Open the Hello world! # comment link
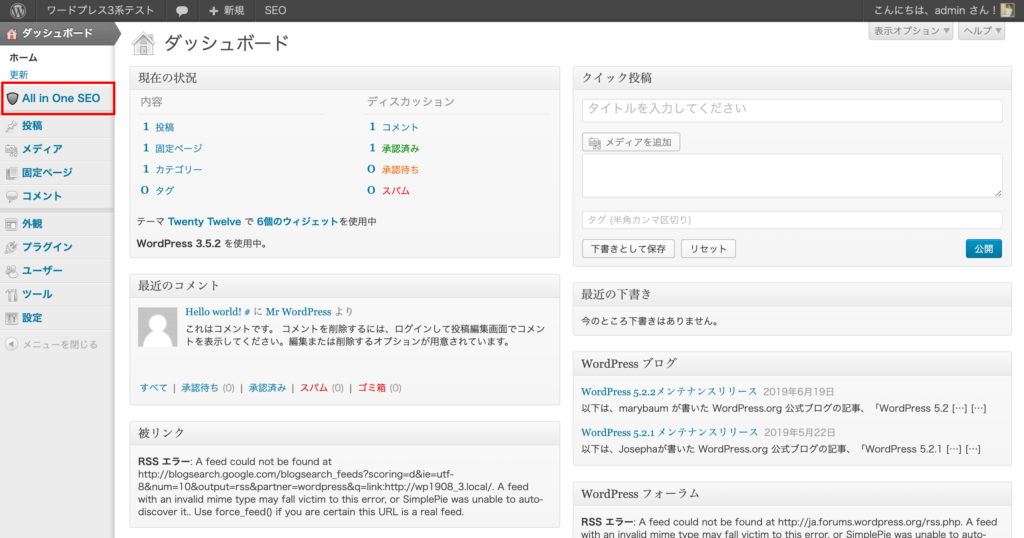 217,312
